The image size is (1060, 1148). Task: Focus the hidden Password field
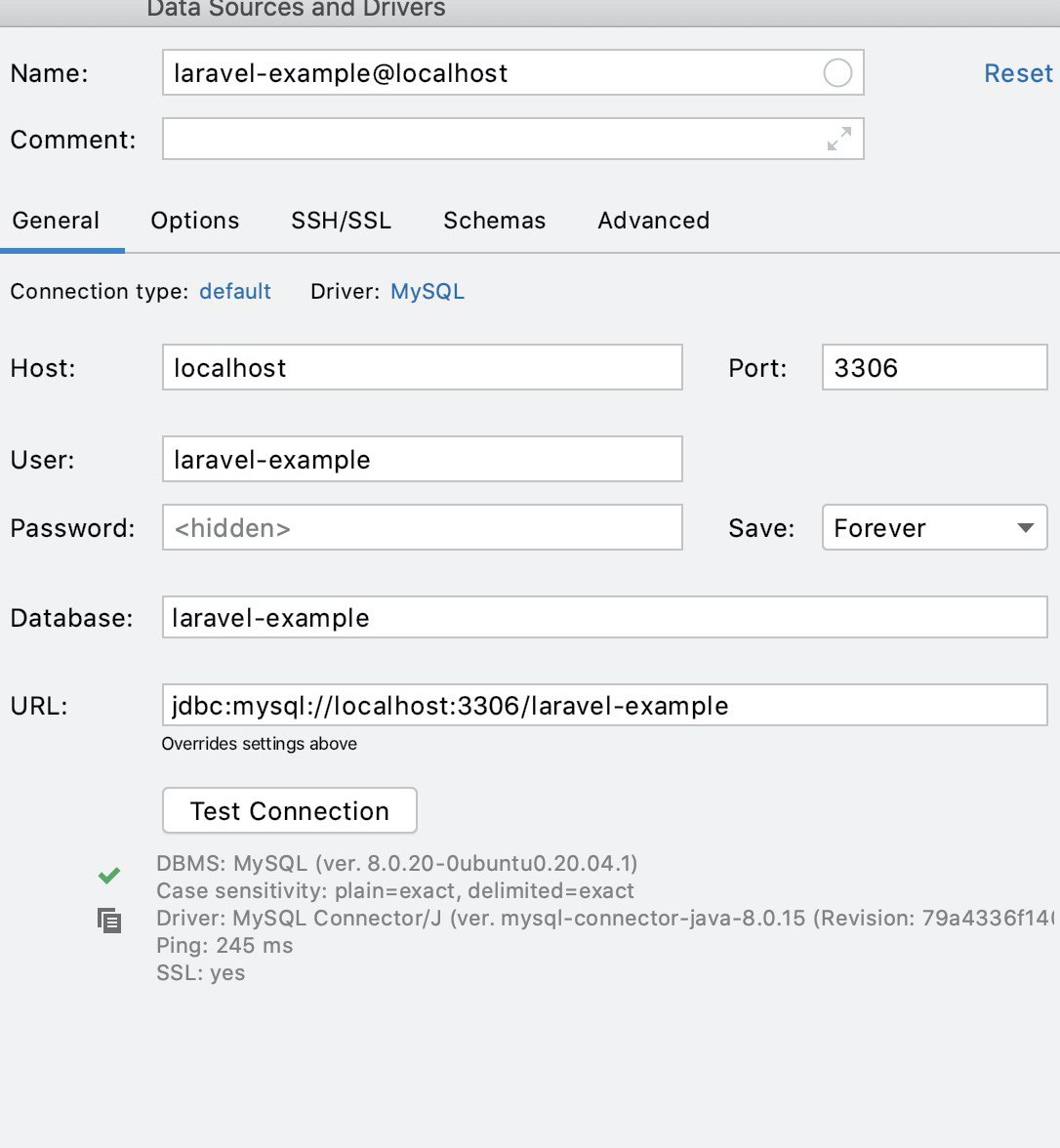coord(423,527)
